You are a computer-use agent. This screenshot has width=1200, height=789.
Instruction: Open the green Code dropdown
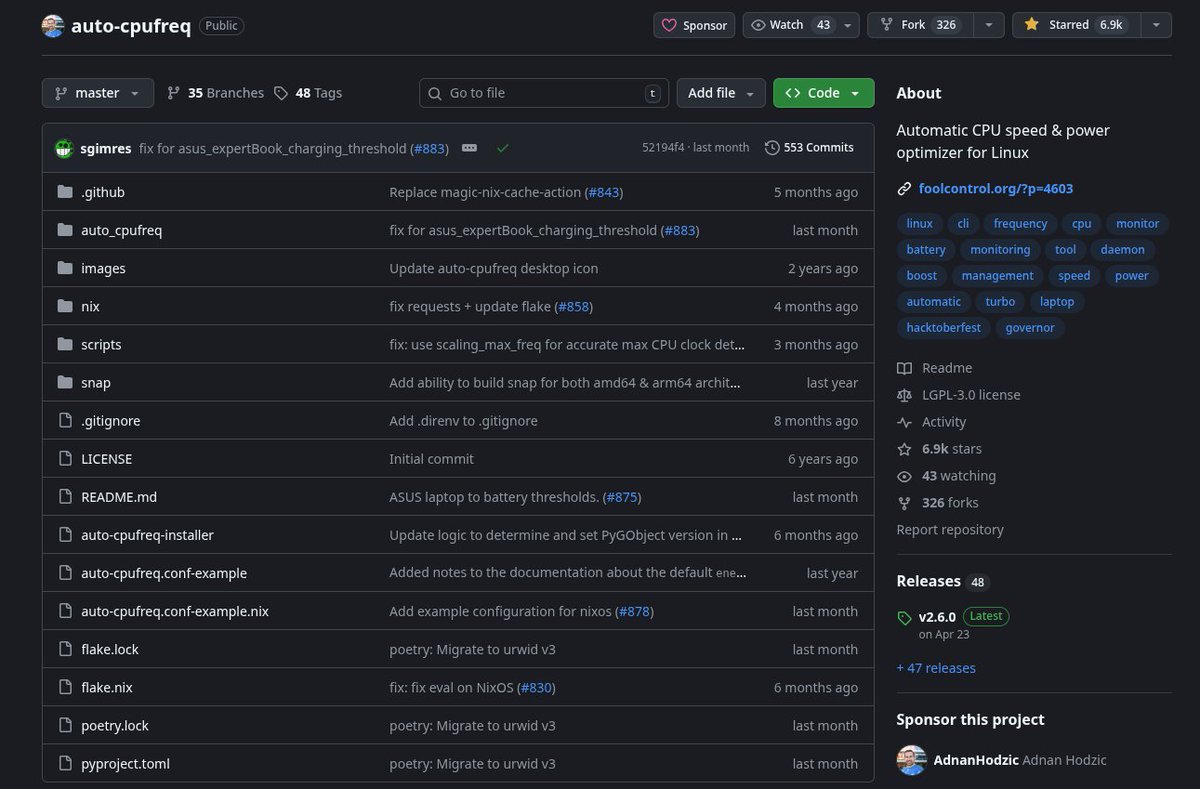(823, 93)
